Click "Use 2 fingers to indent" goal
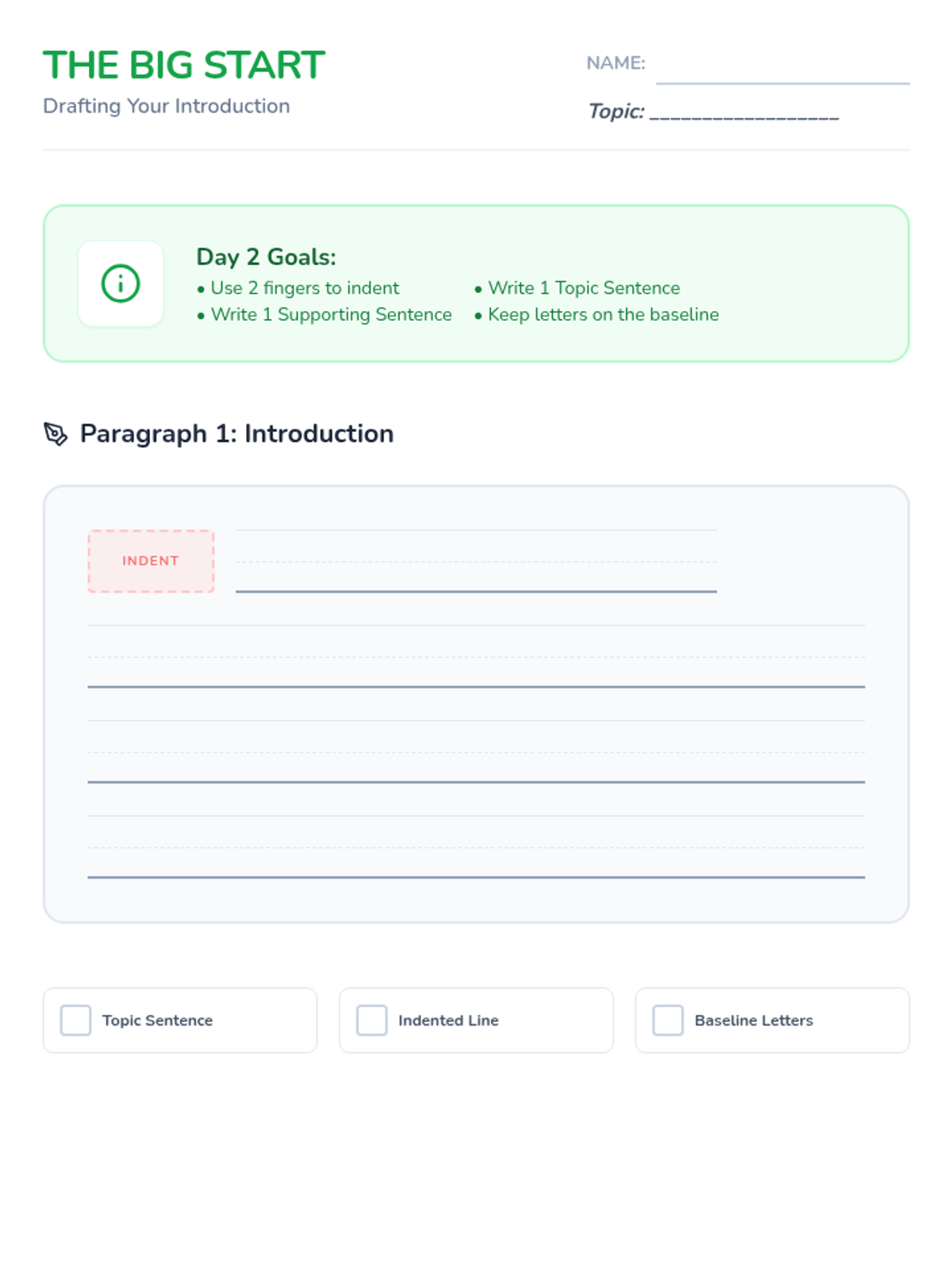Image resolution: width=952 pixels, height=1270 pixels. (x=305, y=288)
